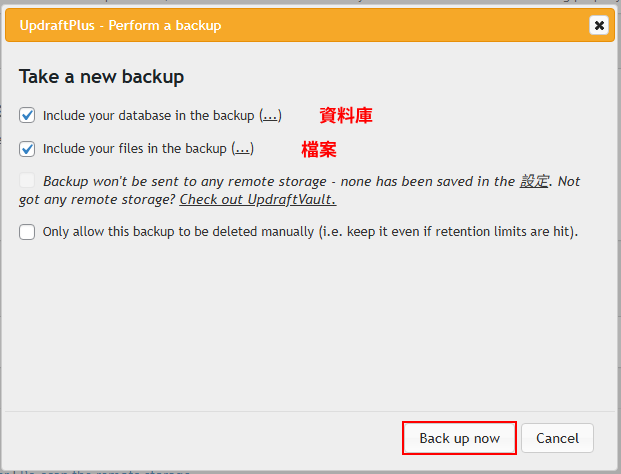This screenshot has height=474, width=621.
Task: Cancel the backup dialog
Action: click(x=557, y=438)
